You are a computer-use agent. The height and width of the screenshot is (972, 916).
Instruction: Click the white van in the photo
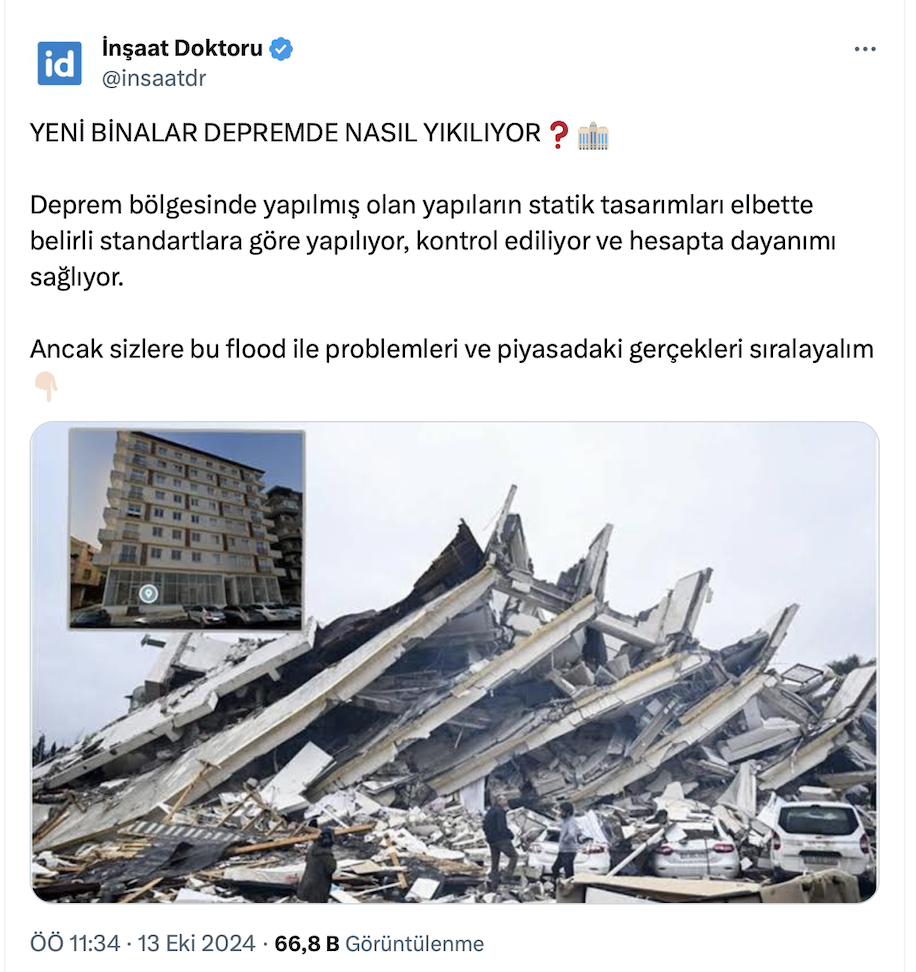pos(820,837)
